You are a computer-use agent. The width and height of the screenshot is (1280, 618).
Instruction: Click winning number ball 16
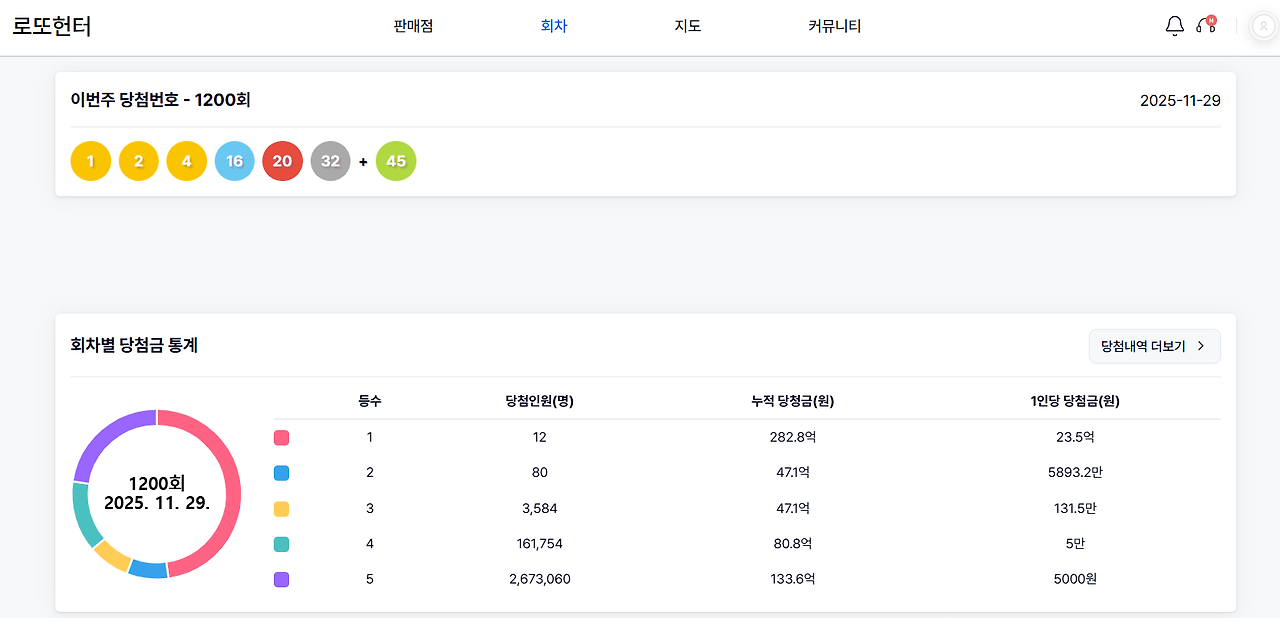pos(235,161)
